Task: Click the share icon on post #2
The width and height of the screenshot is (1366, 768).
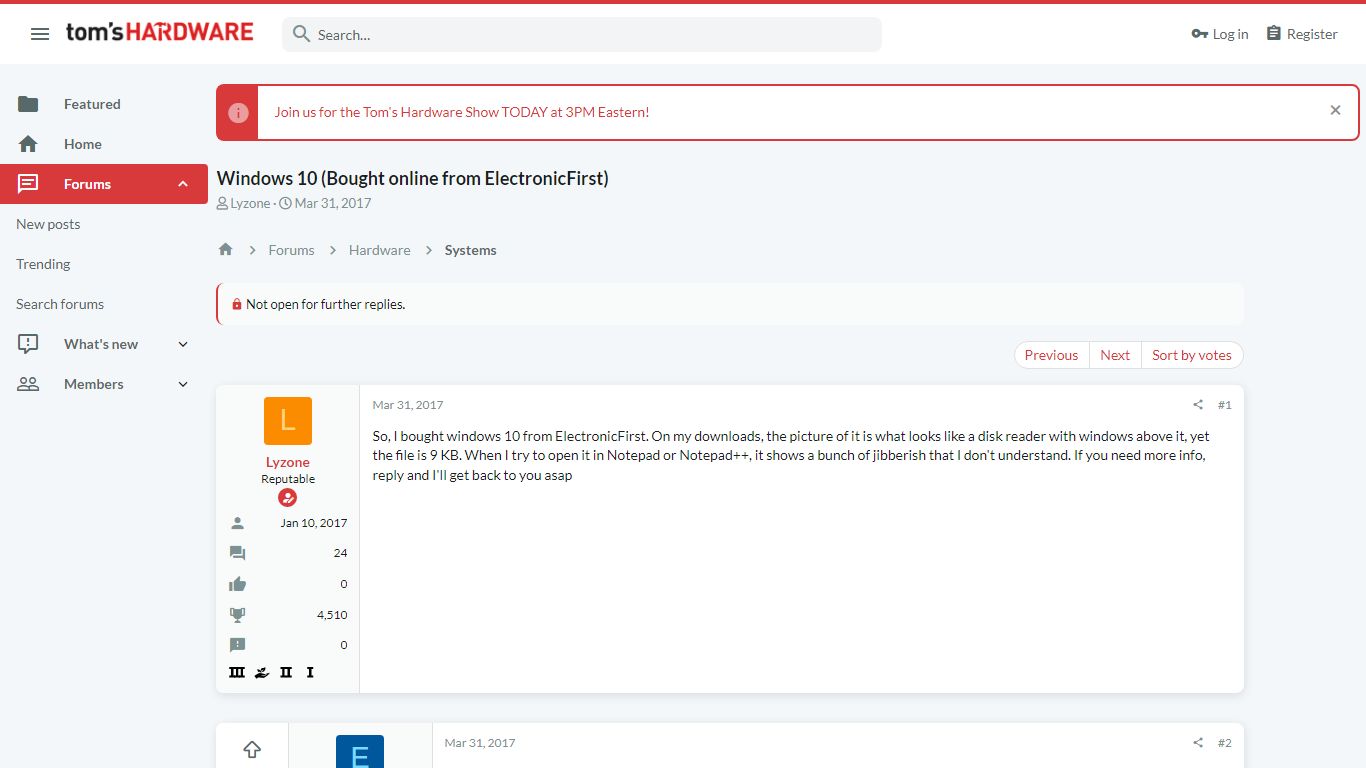Action: [x=1198, y=743]
